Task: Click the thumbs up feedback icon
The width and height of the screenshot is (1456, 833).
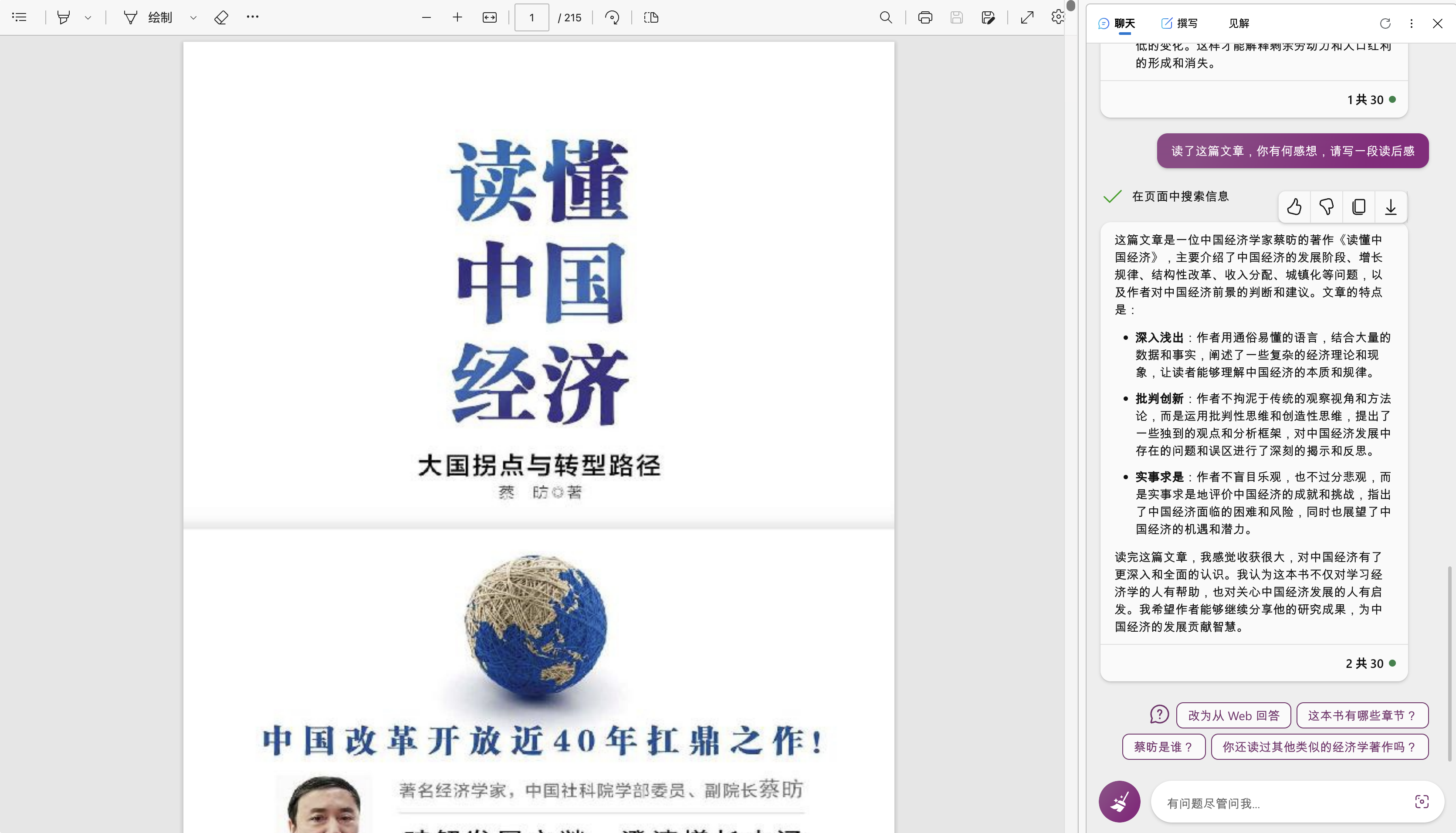Action: 1294,207
